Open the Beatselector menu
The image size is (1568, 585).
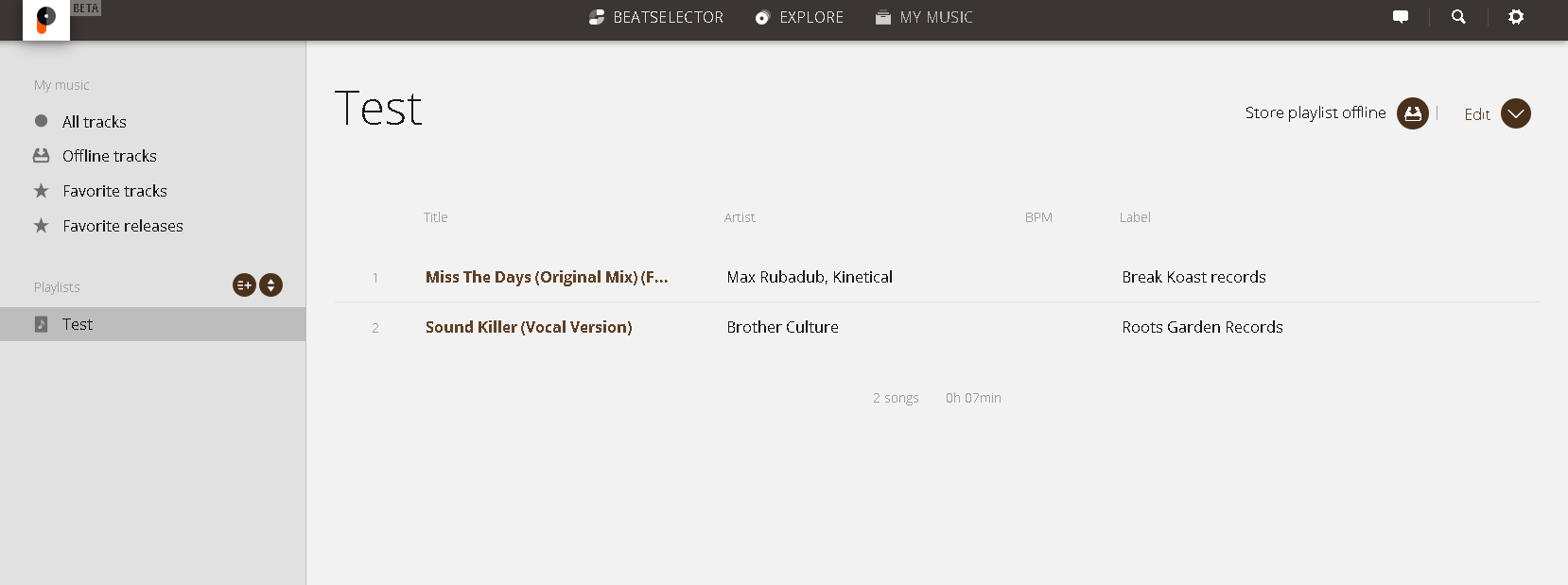click(656, 17)
